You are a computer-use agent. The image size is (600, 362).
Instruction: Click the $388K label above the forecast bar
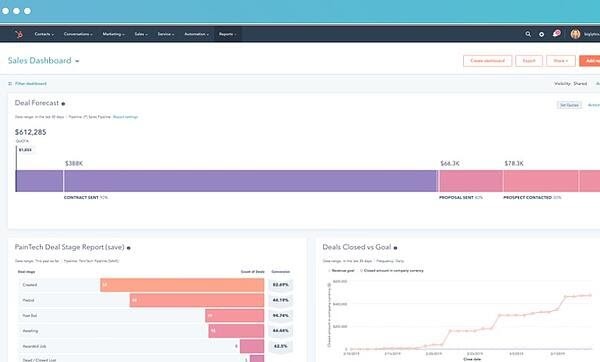(x=74, y=163)
